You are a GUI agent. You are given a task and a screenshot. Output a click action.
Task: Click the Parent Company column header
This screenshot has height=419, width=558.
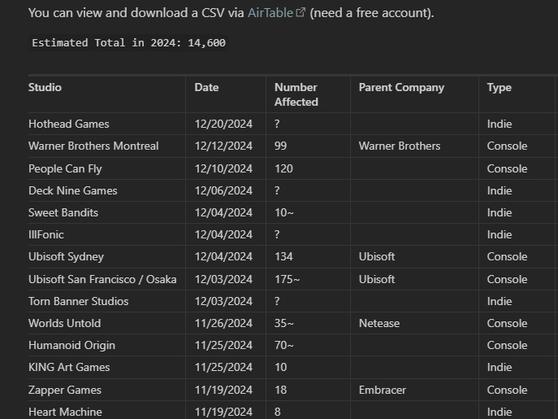401,87
